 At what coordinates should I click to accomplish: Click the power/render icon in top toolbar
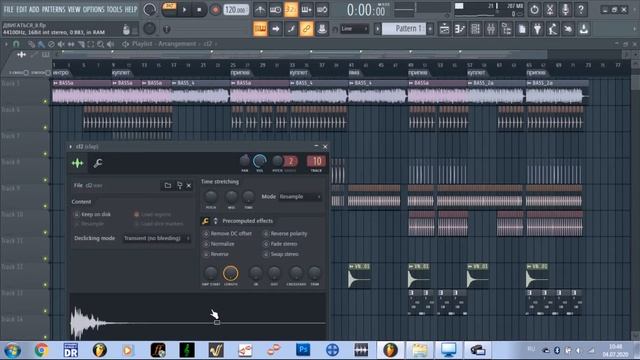[534, 9]
